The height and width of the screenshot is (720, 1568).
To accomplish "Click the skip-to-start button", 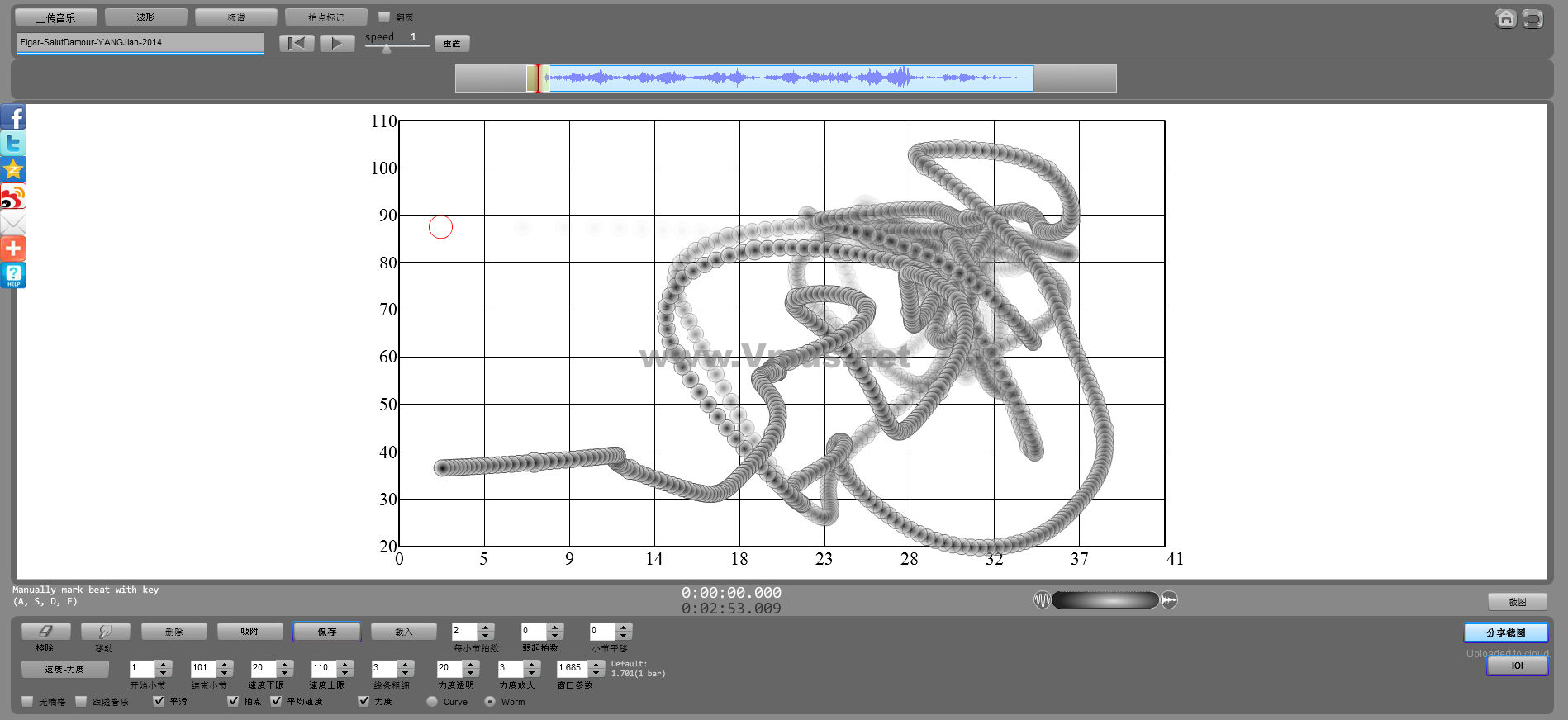I will (x=297, y=43).
